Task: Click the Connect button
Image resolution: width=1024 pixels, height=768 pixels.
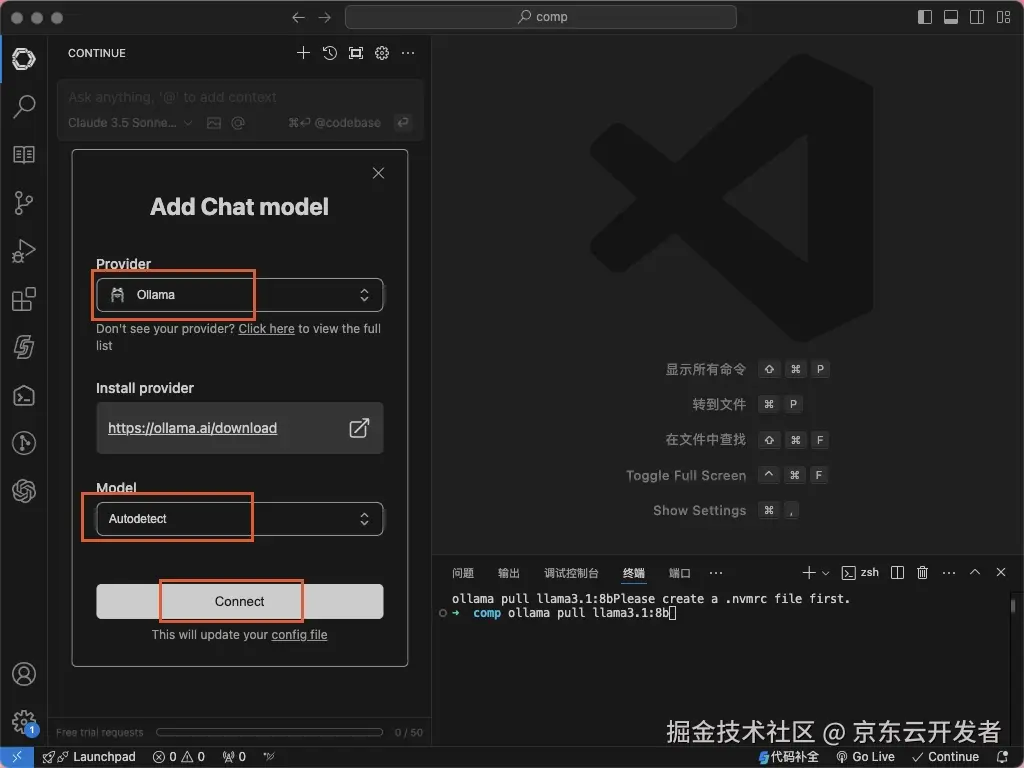Action: click(240, 601)
